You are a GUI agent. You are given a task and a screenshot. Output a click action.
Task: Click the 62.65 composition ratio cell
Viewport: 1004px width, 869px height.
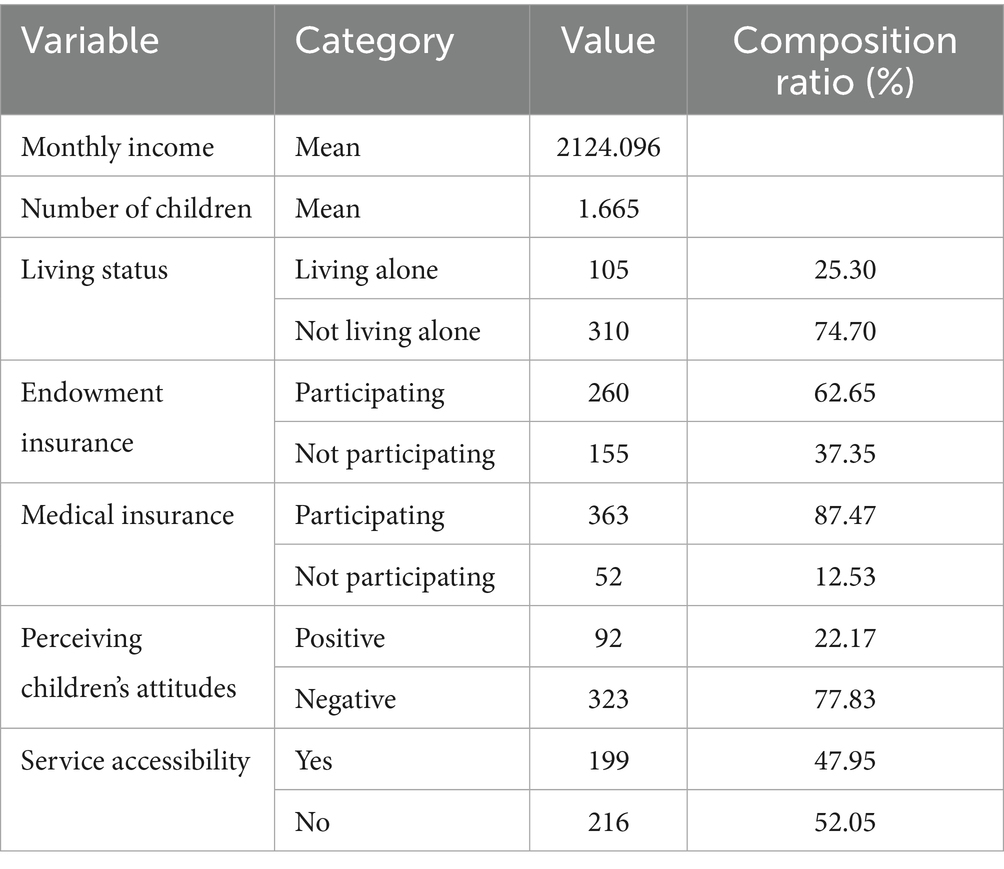click(x=845, y=393)
